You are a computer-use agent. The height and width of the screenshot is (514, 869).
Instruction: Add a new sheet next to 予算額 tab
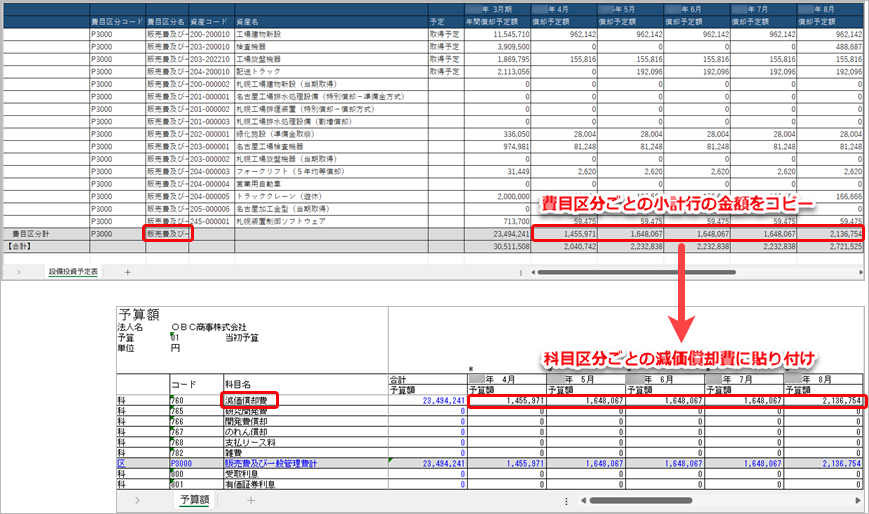pyautogui.click(x=251, y=500)
